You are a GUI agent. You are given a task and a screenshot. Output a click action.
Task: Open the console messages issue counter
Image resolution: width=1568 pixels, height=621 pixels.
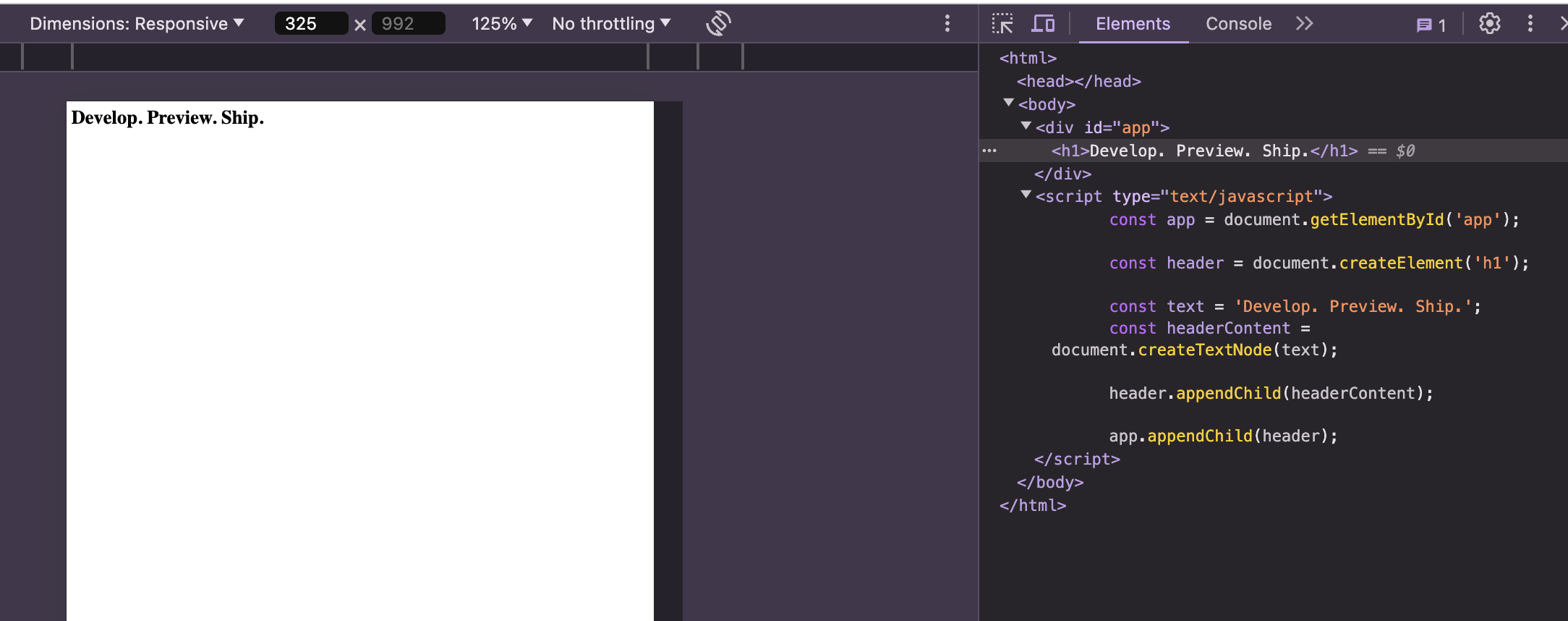[1431, 25]
